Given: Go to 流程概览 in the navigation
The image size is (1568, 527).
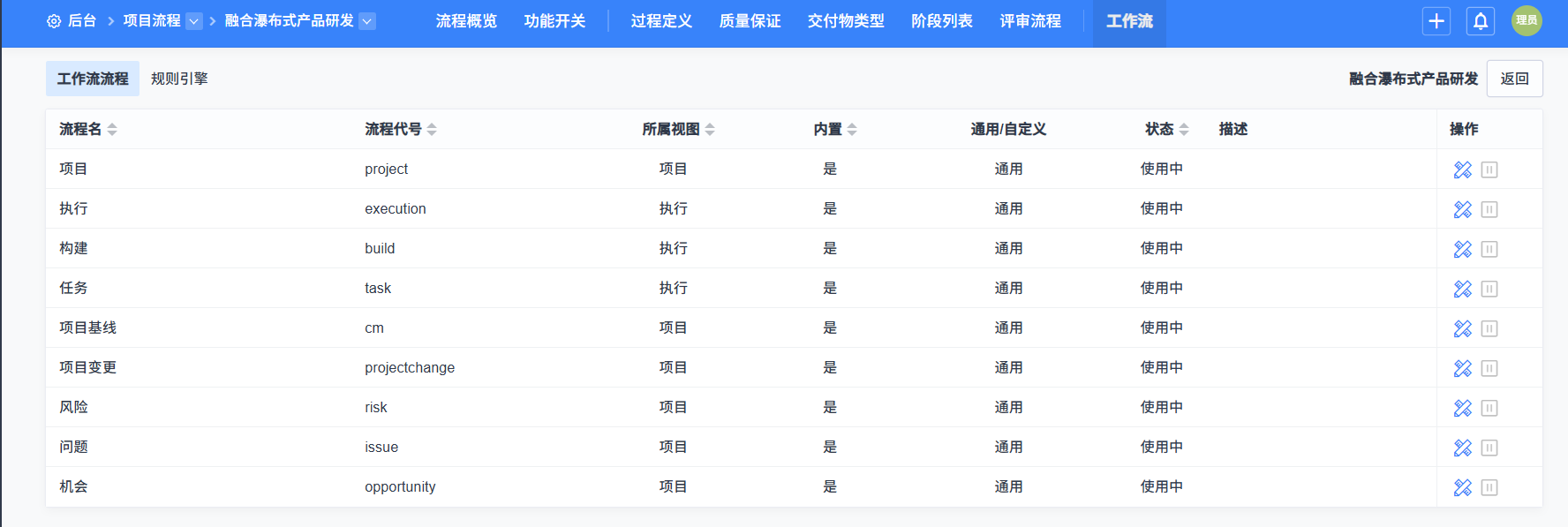Looking at the screenshot, I should 466,21.
